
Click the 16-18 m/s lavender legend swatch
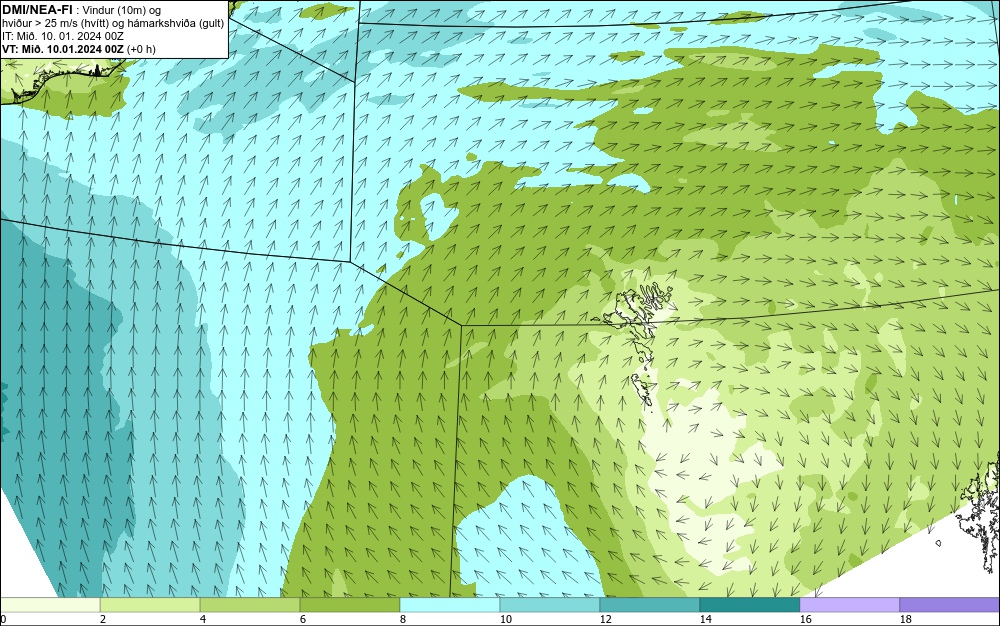point(849,605)
